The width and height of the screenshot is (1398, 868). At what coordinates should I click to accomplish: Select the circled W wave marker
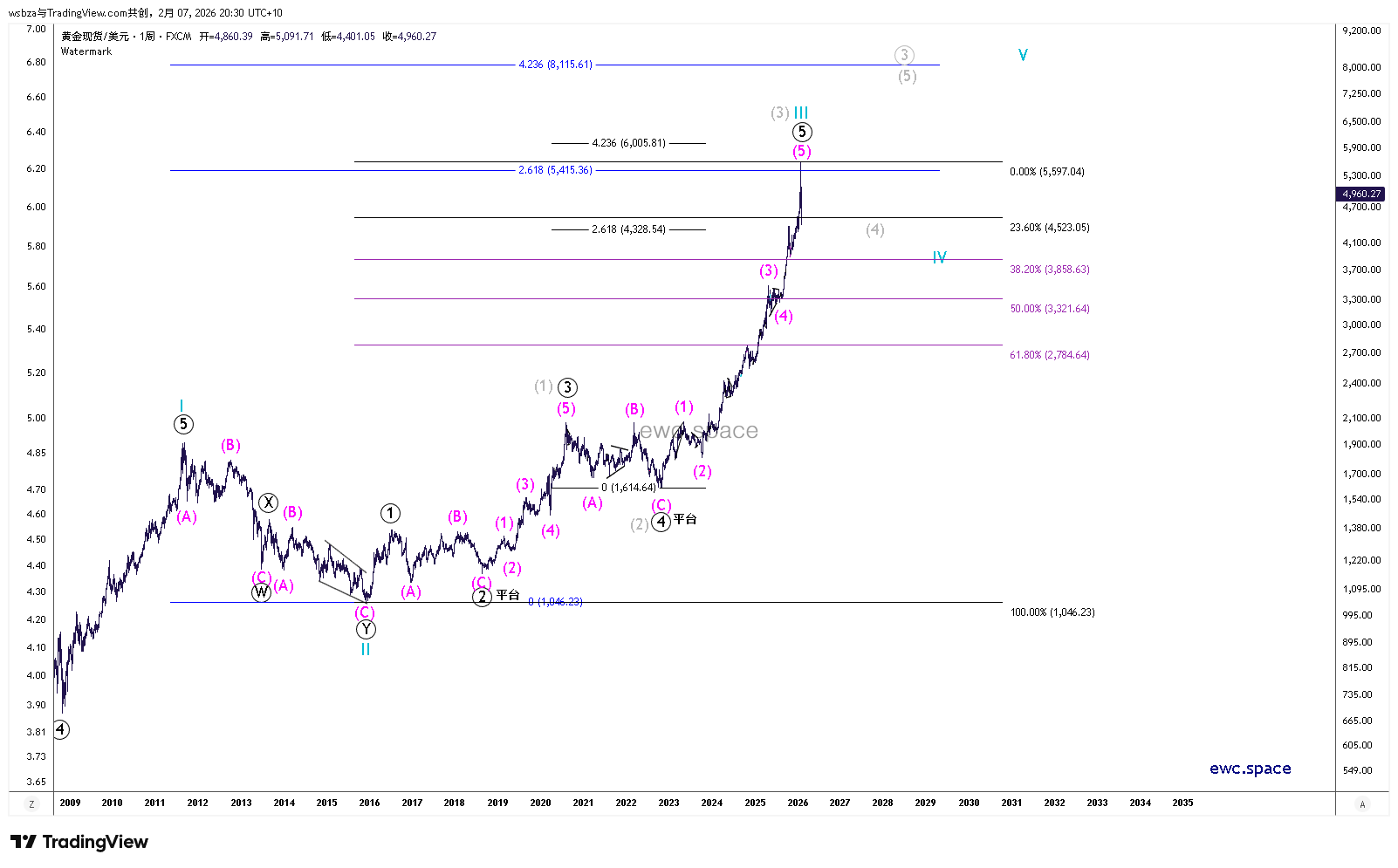pos(261,593)
